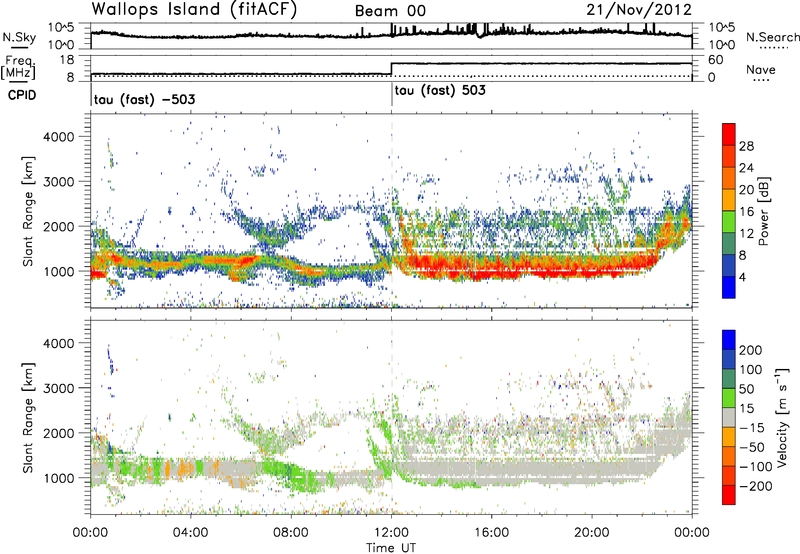Image resolution: width=800 pixels, height=554 pixels.
Task: Pick the light green 12-16 dB Power swatch
Action: pos(729,222)
